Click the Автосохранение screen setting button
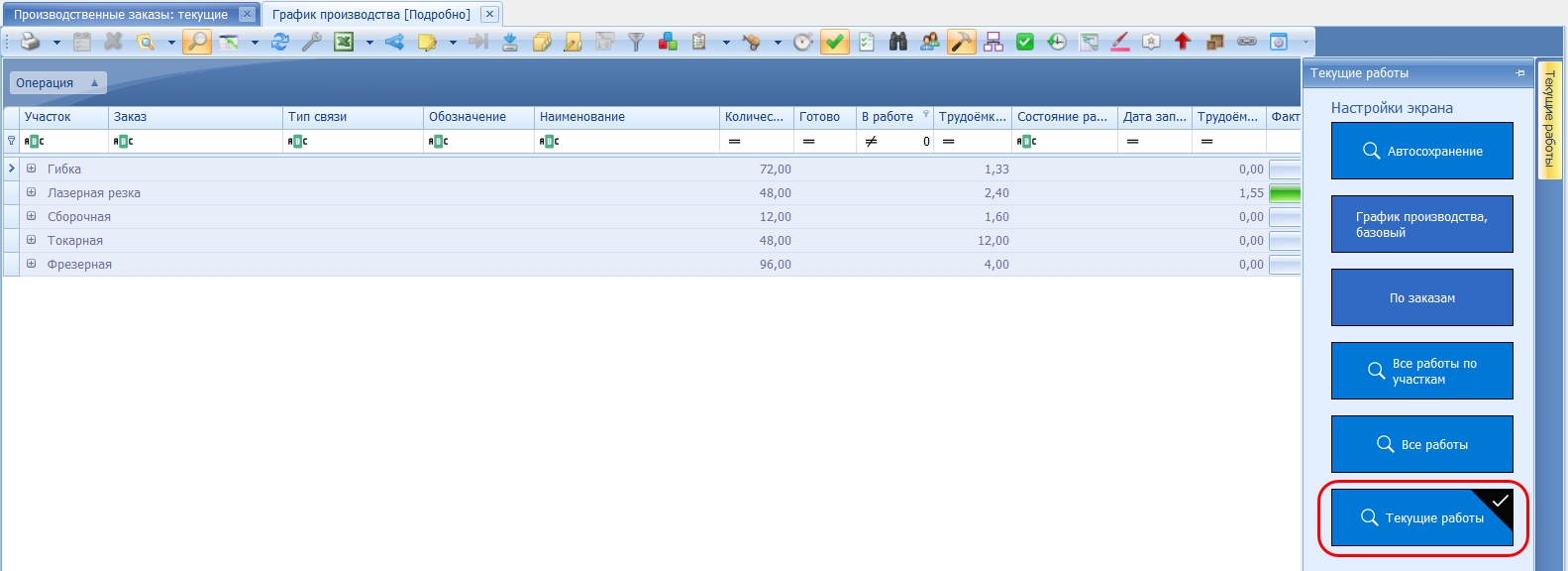The height and width of the screenshot is (571, 1568). (1421, 151)
